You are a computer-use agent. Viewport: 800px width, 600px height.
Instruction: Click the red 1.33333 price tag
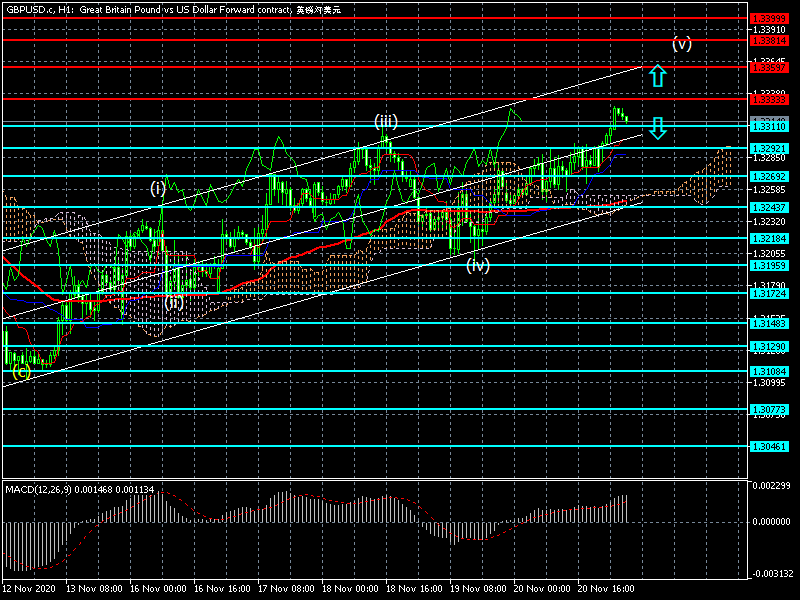(769, 99)
